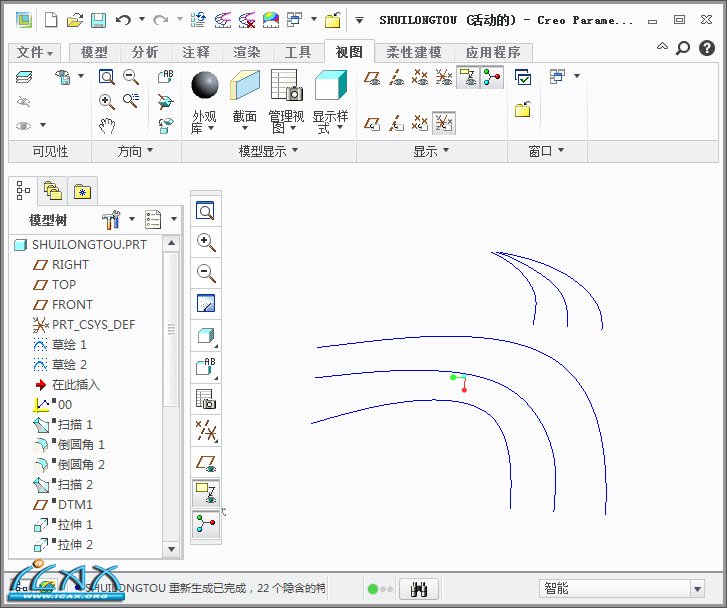This screenshot has height=608, width=727.
Task: Select 扫描 1 feature in model tree
Action: 74,424
